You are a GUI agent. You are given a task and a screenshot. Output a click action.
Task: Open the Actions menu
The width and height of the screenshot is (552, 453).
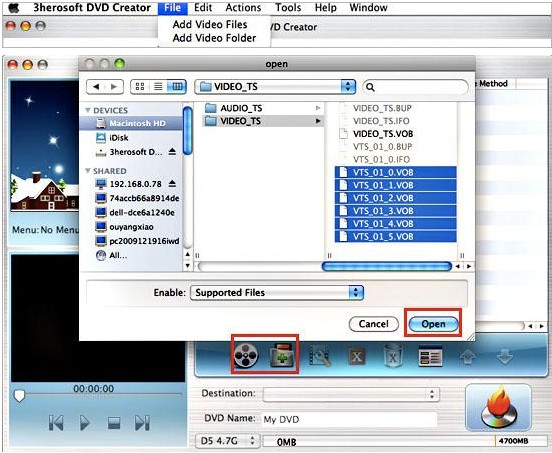(x=243, y=8)
